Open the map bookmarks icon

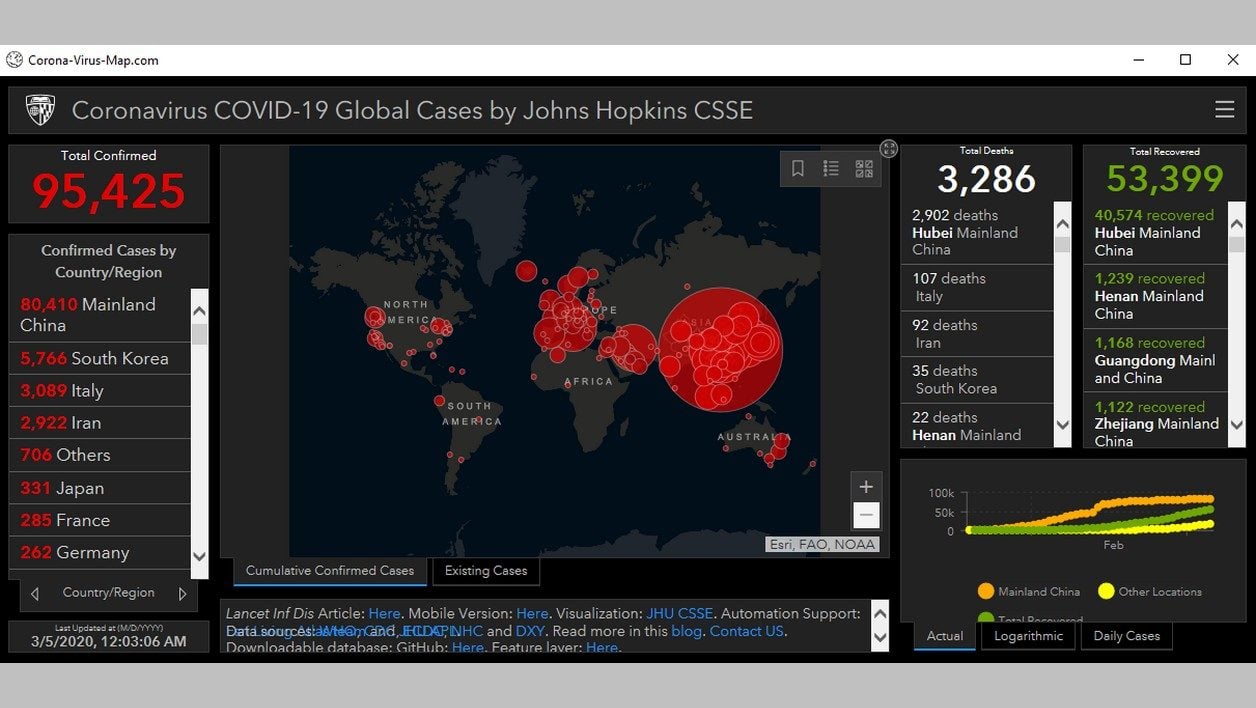click(x=798, y=169)
